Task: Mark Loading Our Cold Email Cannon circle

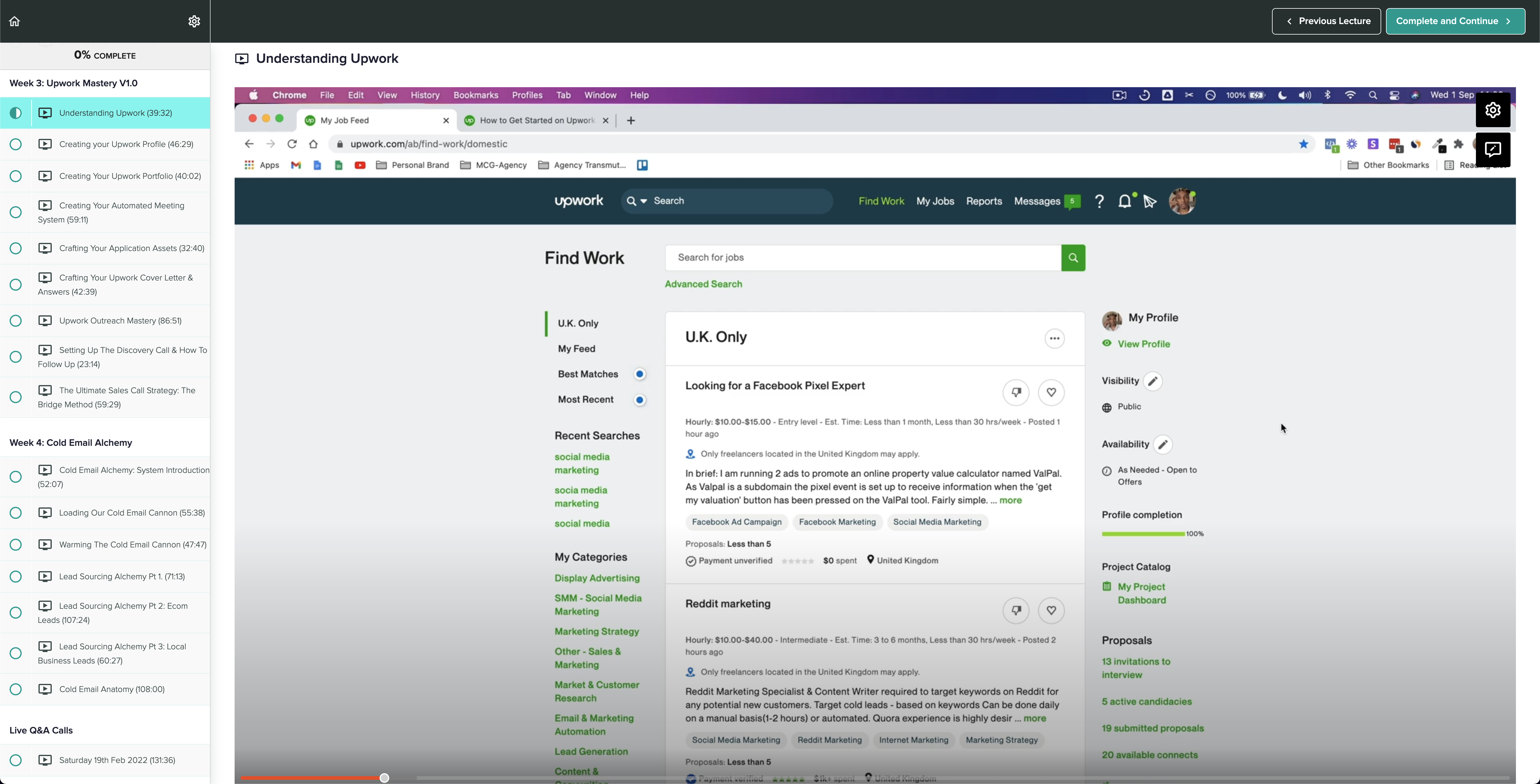Action: 16,513
